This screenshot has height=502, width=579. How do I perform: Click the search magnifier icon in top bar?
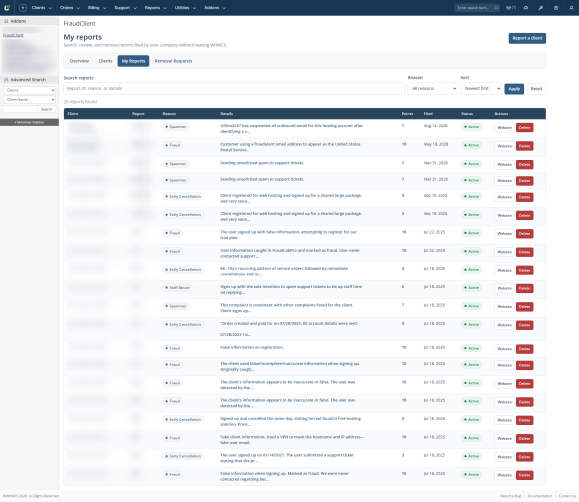[x=496, y=8]
